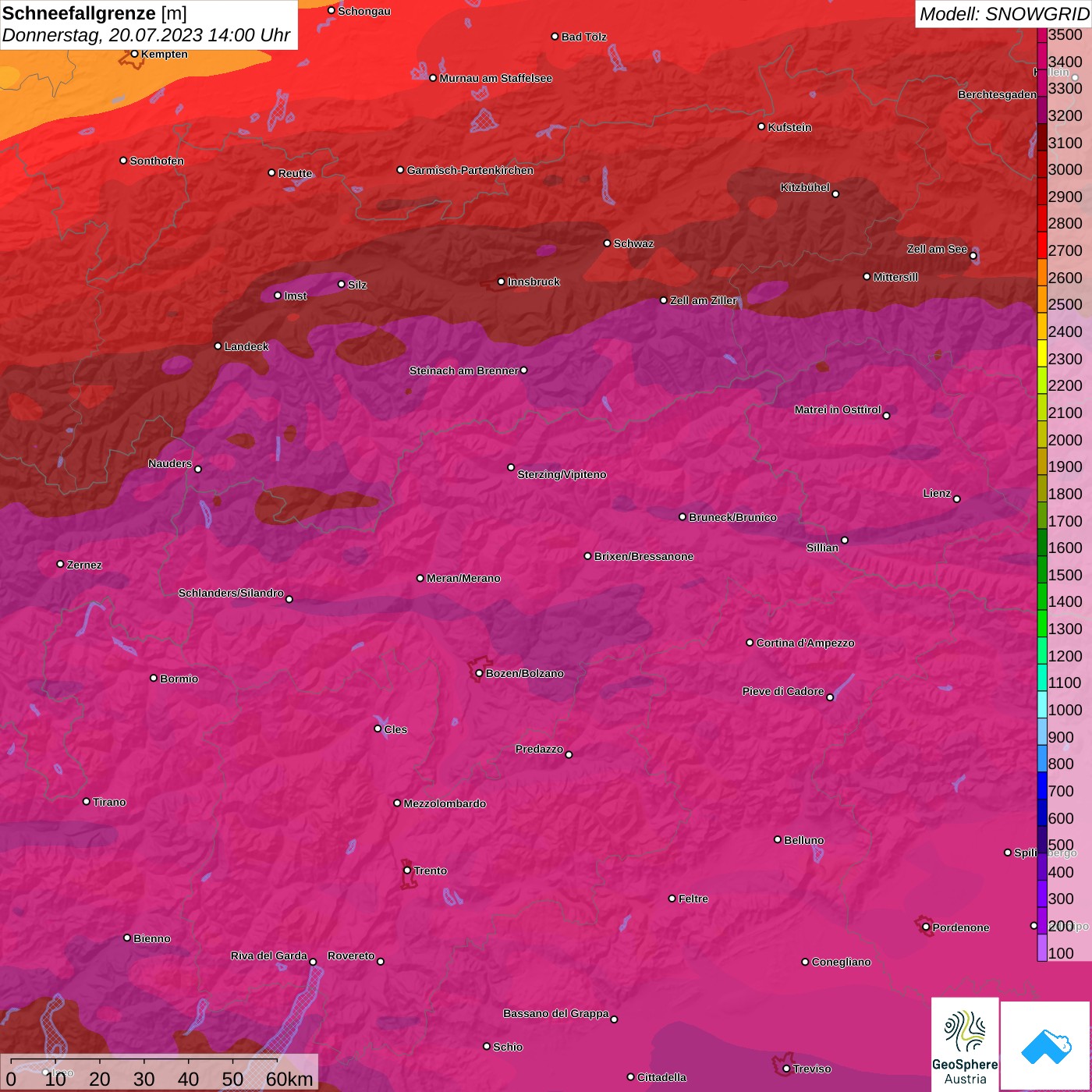Click the Pieve di Cadore label
The image size is (1092, 1092).
[x=783, y=691]
